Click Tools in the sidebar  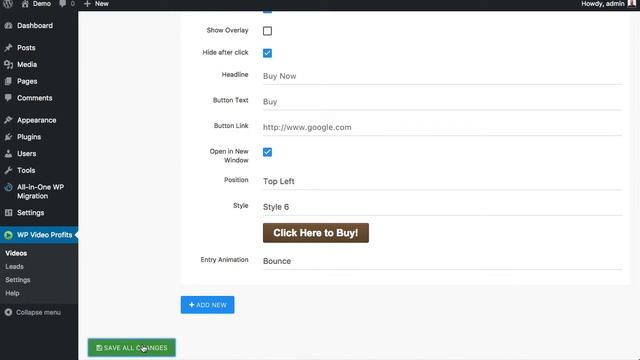point(26,170)
